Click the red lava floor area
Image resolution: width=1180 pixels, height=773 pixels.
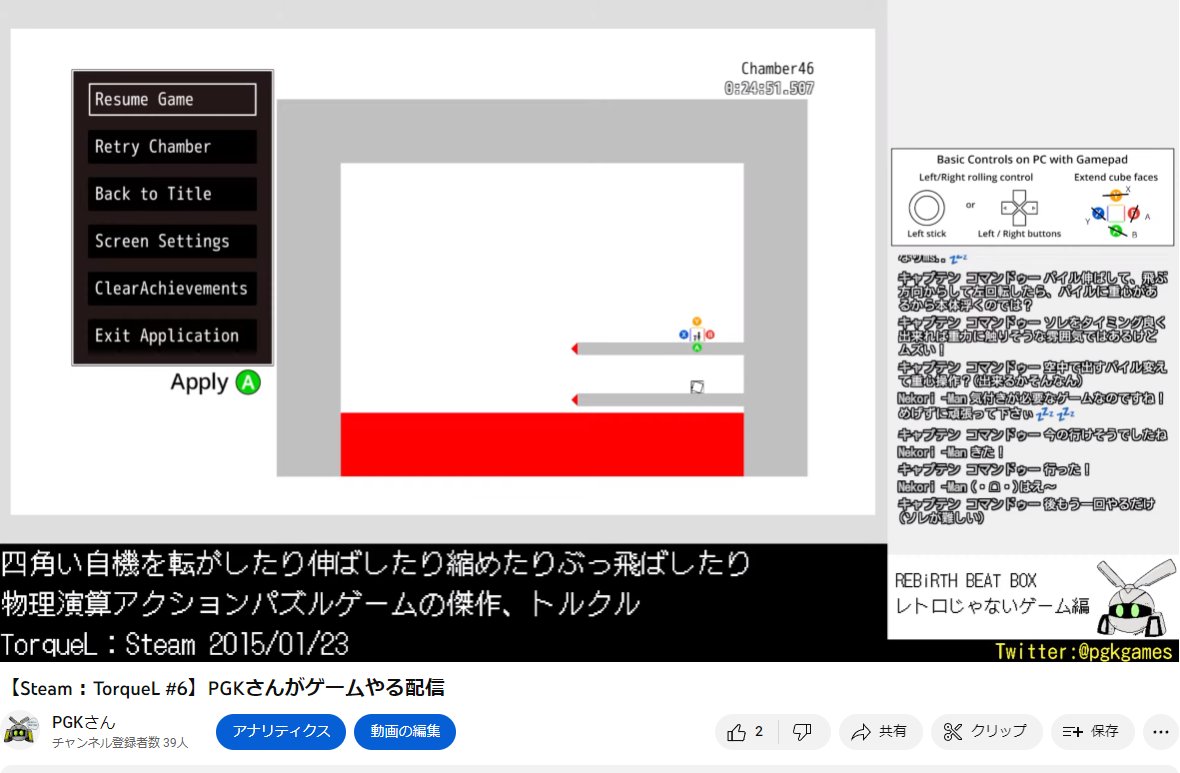coord(542,444)
